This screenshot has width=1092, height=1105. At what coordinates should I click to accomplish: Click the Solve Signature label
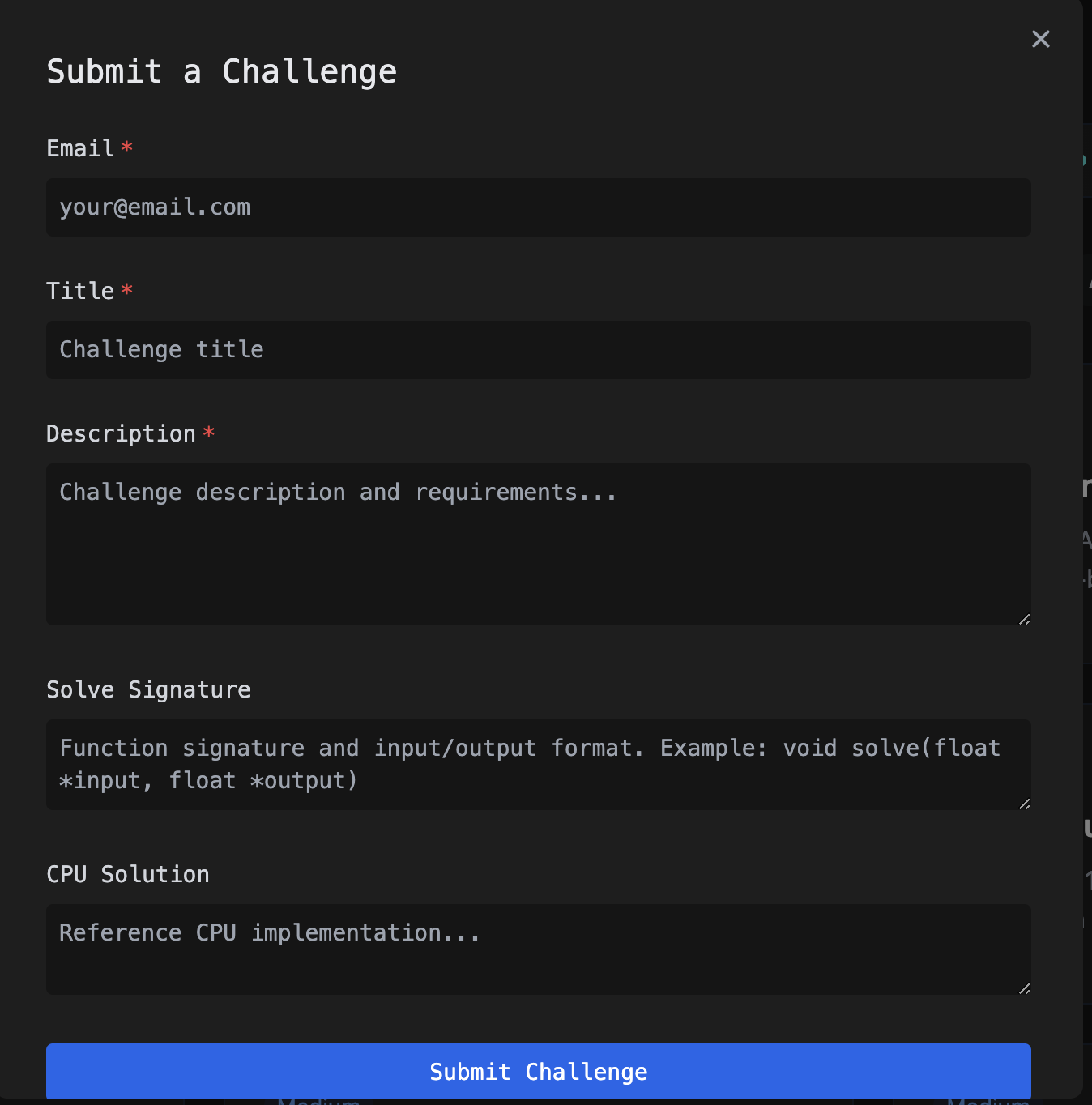click(x=148, y=689)
